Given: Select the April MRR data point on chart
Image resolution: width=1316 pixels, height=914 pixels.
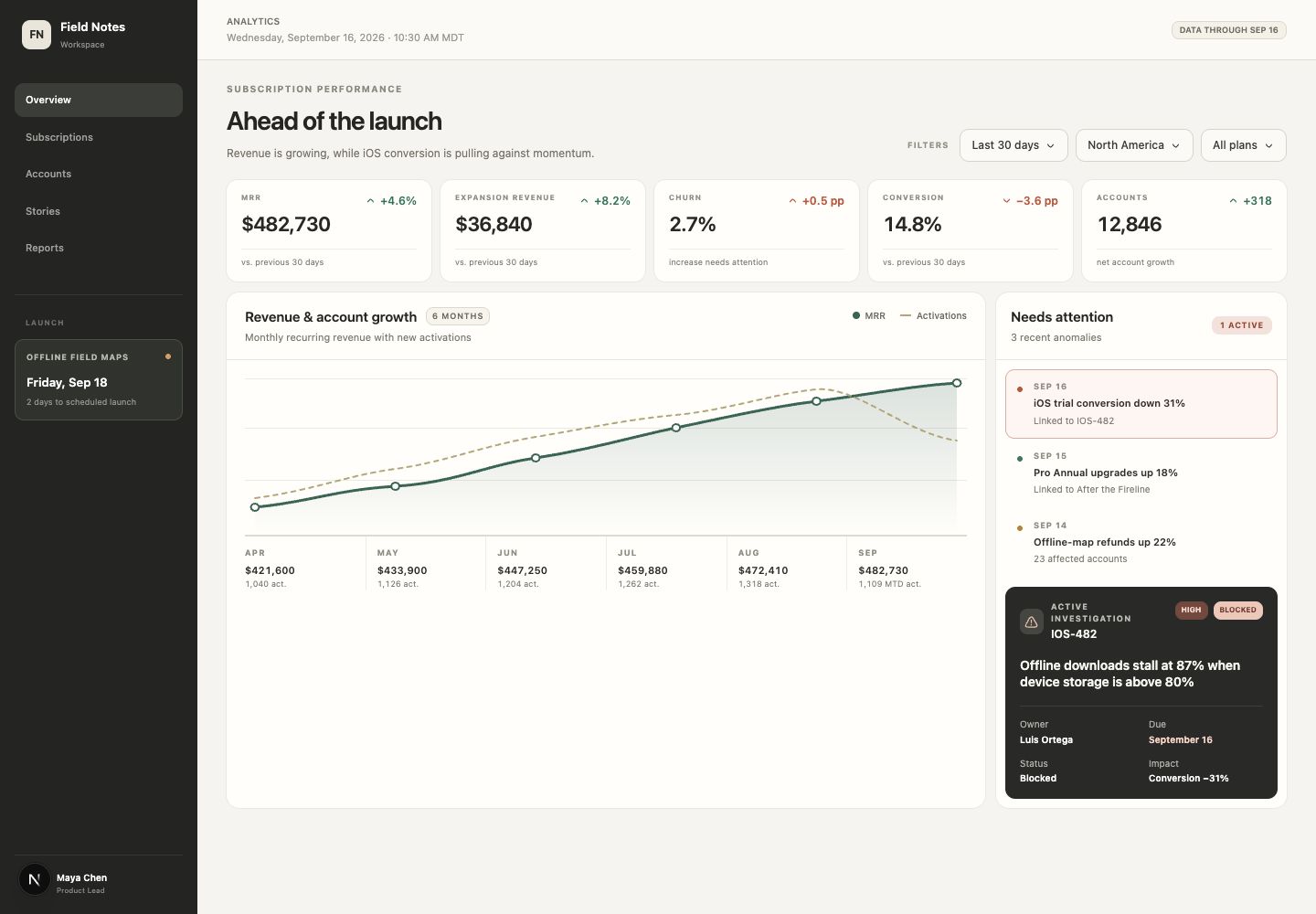Looking at the screenshot, I should pos(255,507).
